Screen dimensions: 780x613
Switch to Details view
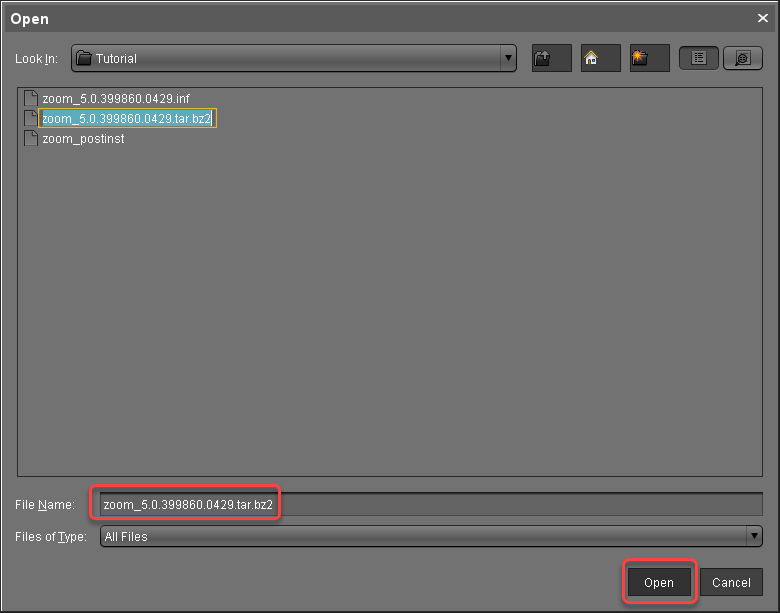[742, 59]
